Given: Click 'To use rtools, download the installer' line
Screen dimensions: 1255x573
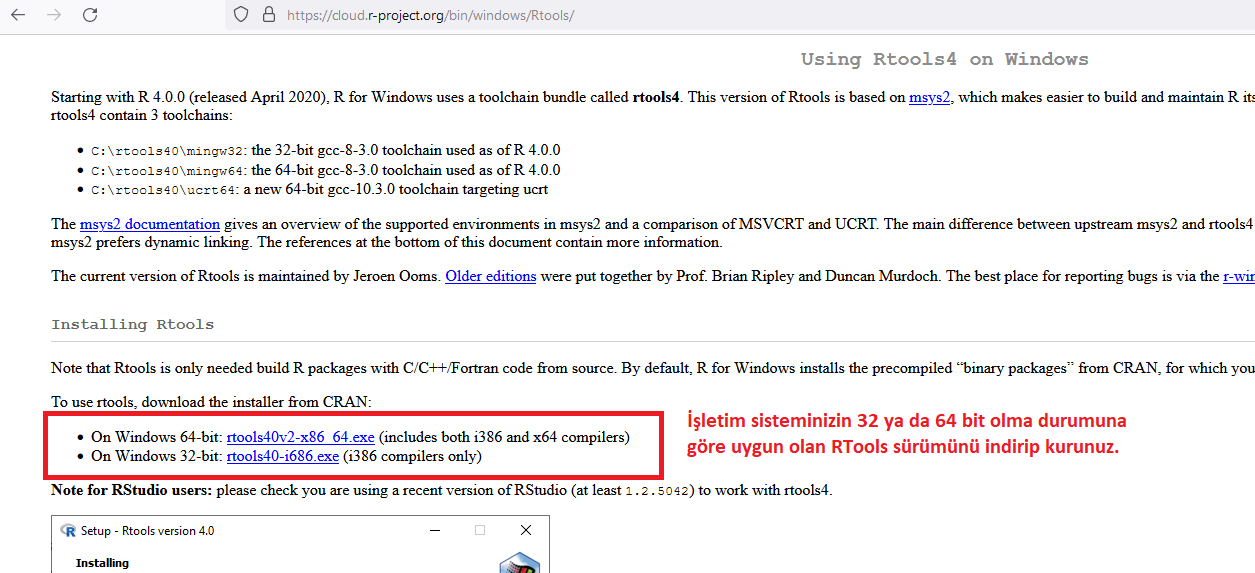Looking at the screenshot, I should coord(211,402).
